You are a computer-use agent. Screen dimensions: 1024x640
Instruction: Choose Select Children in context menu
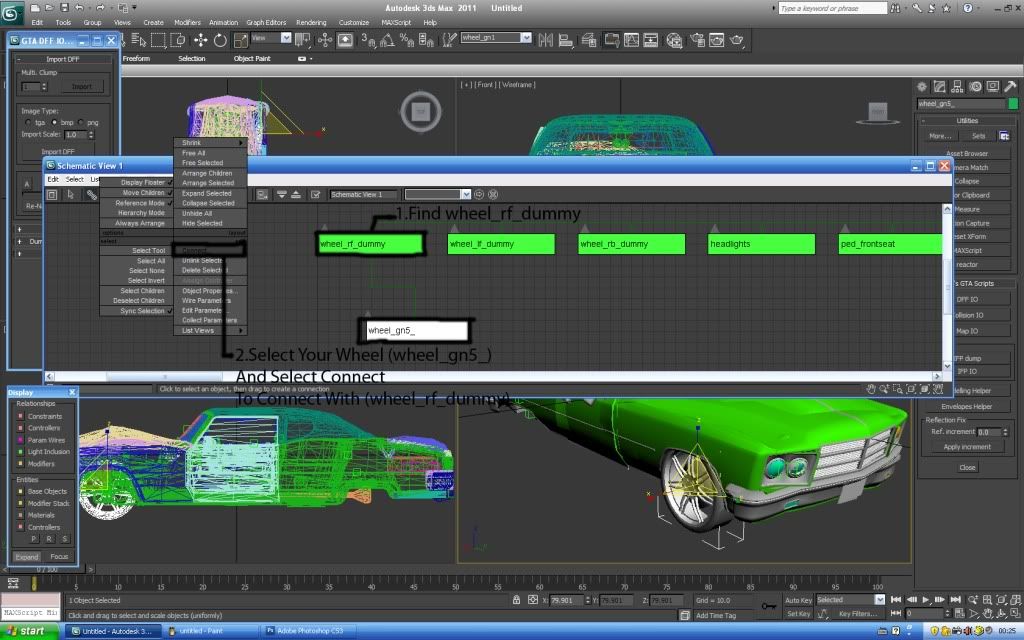tap(136, 291)
